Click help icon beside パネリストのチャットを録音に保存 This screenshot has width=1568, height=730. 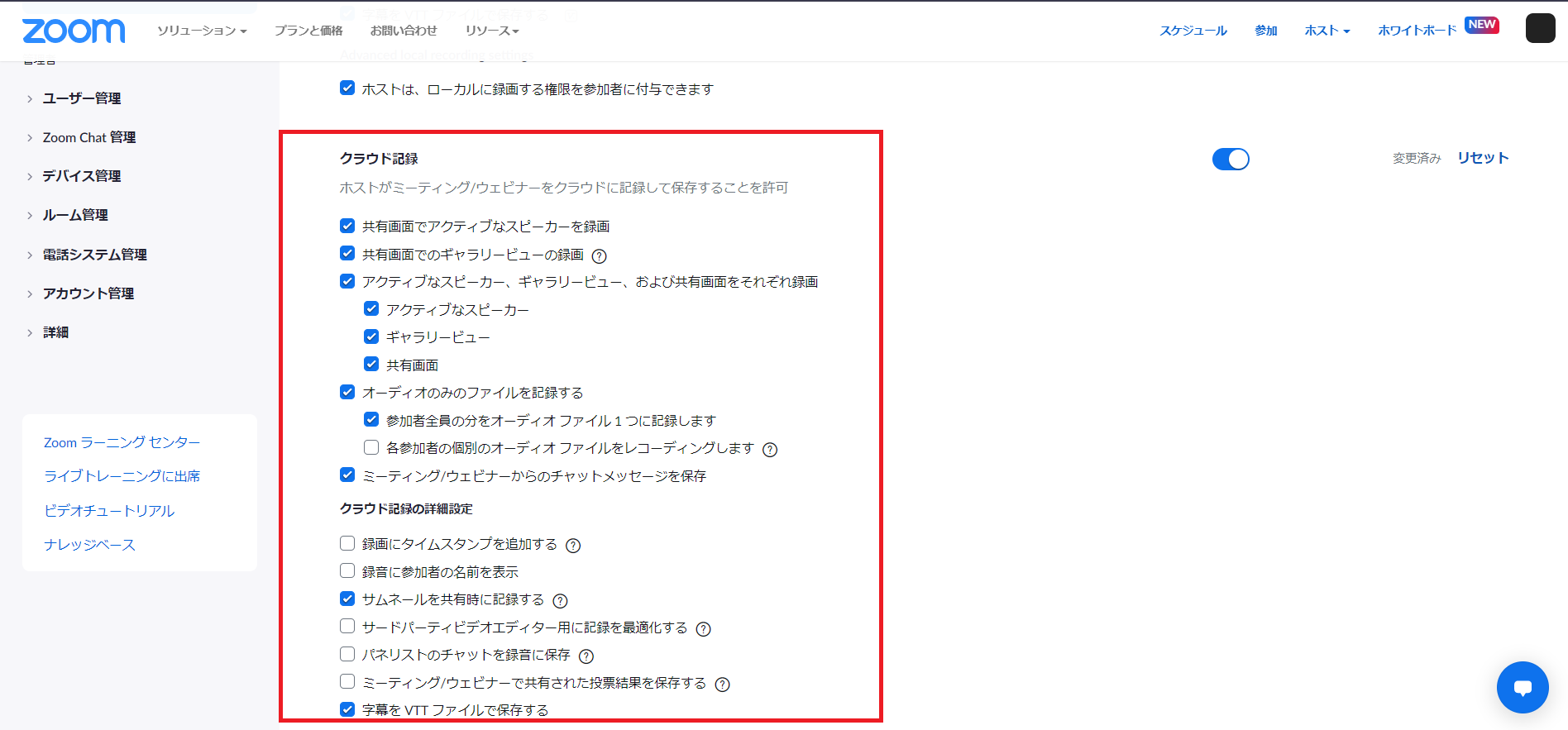(x=586, y=656)
